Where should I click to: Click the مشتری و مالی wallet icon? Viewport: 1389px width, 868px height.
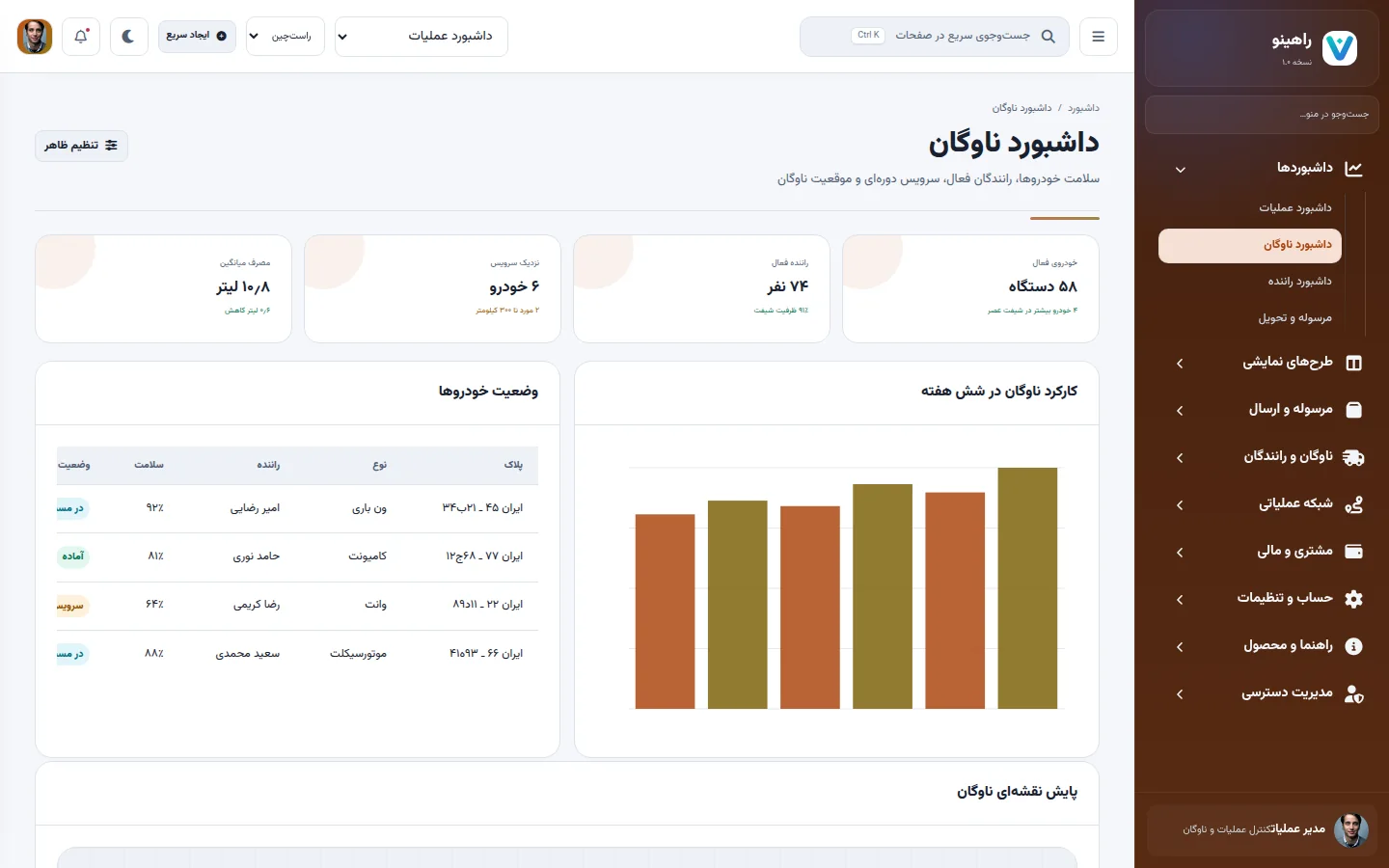point(1353,552)
